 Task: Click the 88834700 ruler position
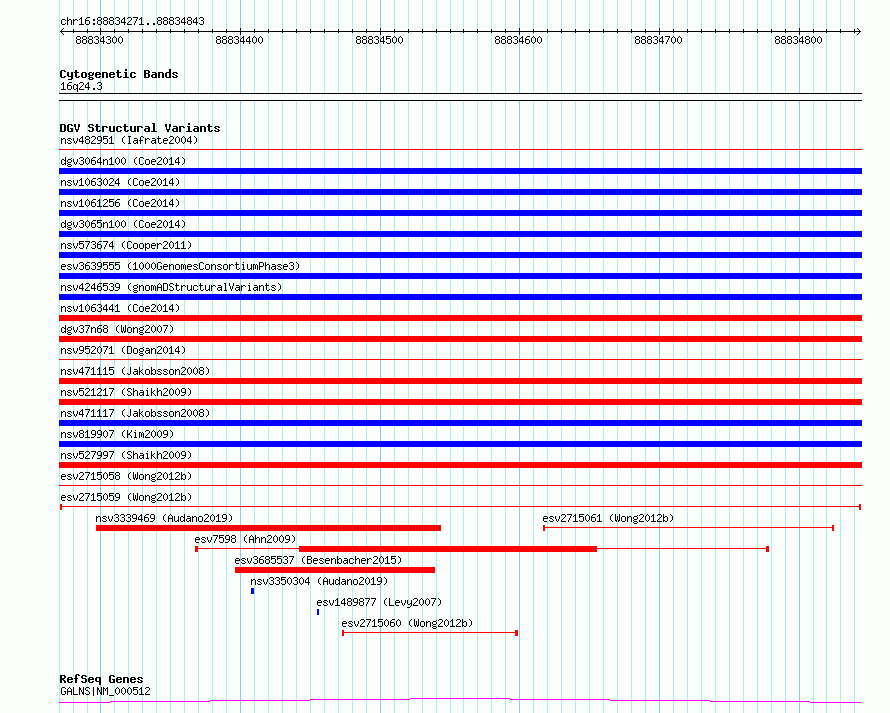tap(658, 40)
